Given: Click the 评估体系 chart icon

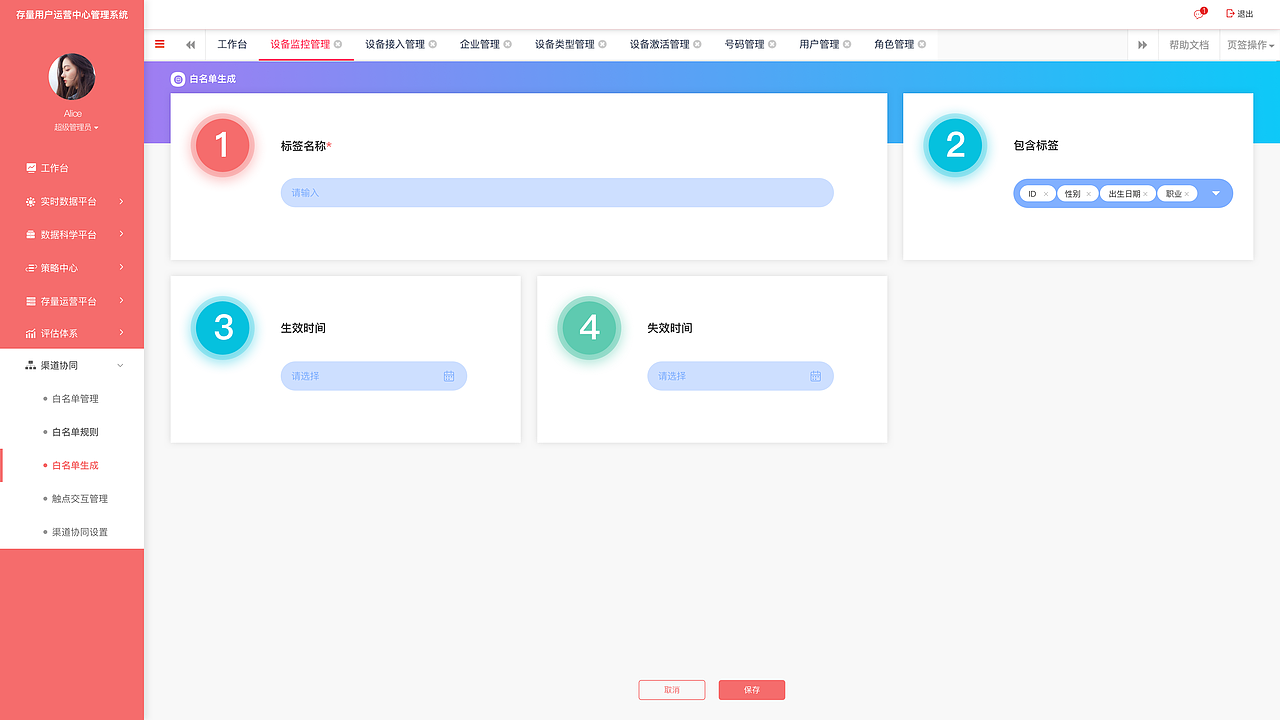Looking at the screenshot, I should [31, 333].
